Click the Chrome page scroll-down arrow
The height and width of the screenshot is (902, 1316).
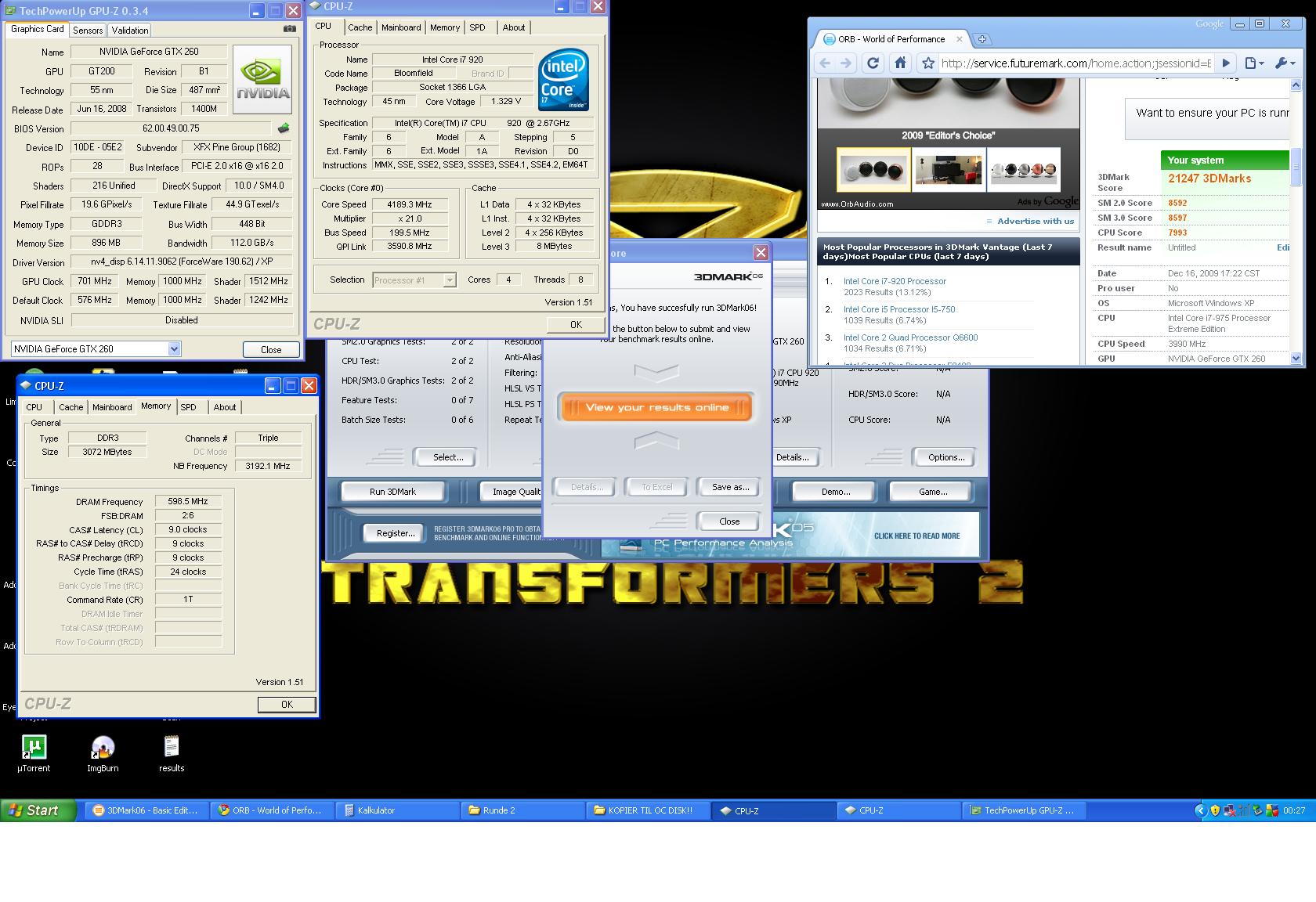[x=1295, y=358]
